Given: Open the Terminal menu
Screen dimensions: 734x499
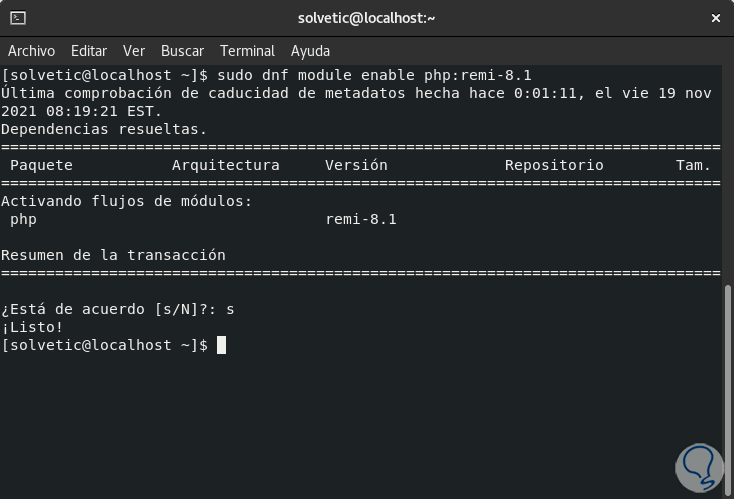Looking at the screenshot, I should (x=247, y=51).
